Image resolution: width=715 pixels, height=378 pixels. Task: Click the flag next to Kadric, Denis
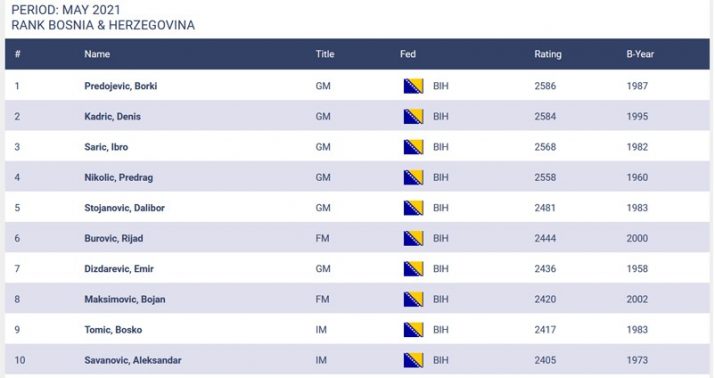(x=413, y=117)
